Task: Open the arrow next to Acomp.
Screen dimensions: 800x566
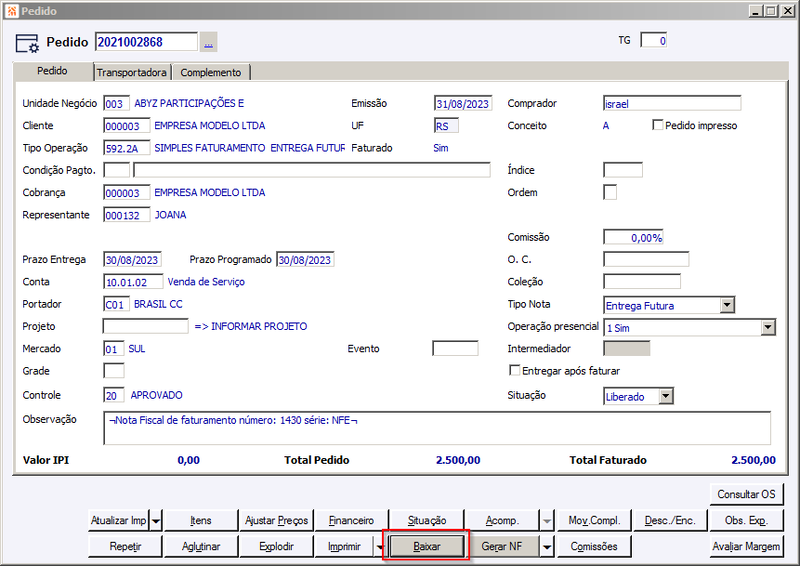Action: pyautogui.click(x=547, y=521)
